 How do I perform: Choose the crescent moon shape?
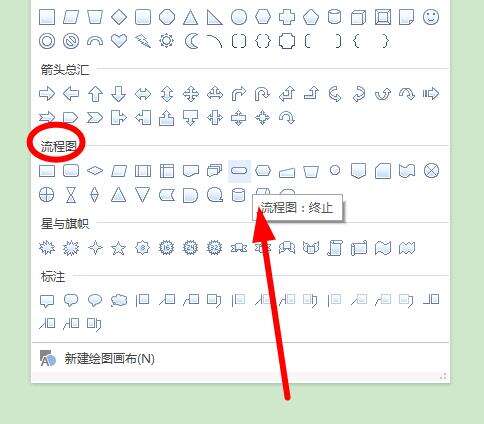(x=191, y=41)
